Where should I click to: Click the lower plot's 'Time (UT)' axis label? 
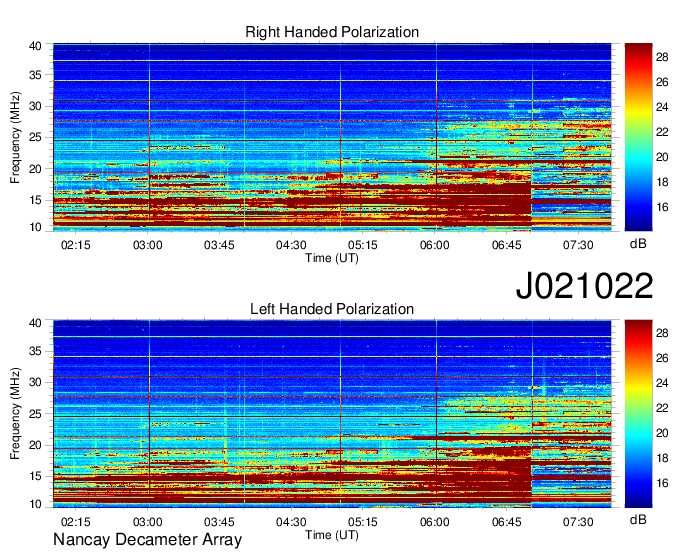(332, 535)
